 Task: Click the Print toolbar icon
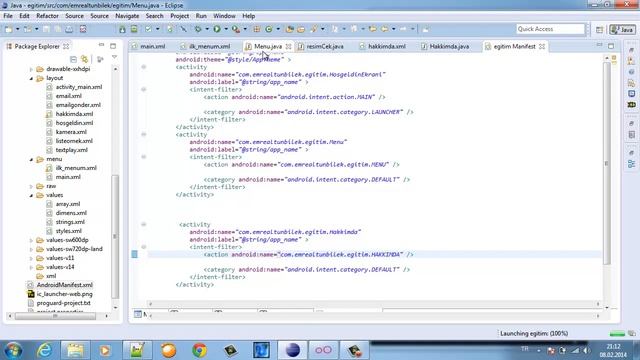click(69, 29)
